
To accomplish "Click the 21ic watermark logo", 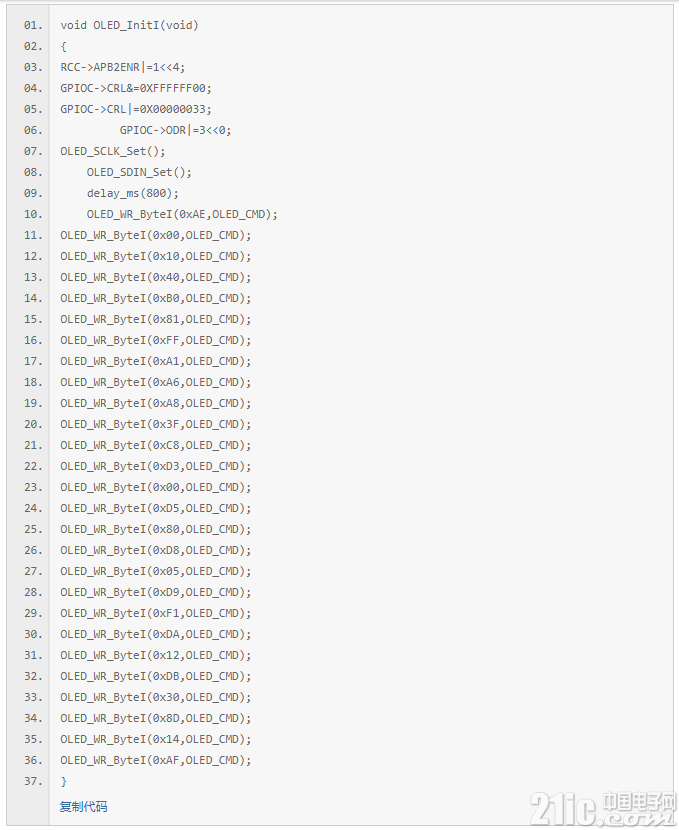I will coord(603,808).
